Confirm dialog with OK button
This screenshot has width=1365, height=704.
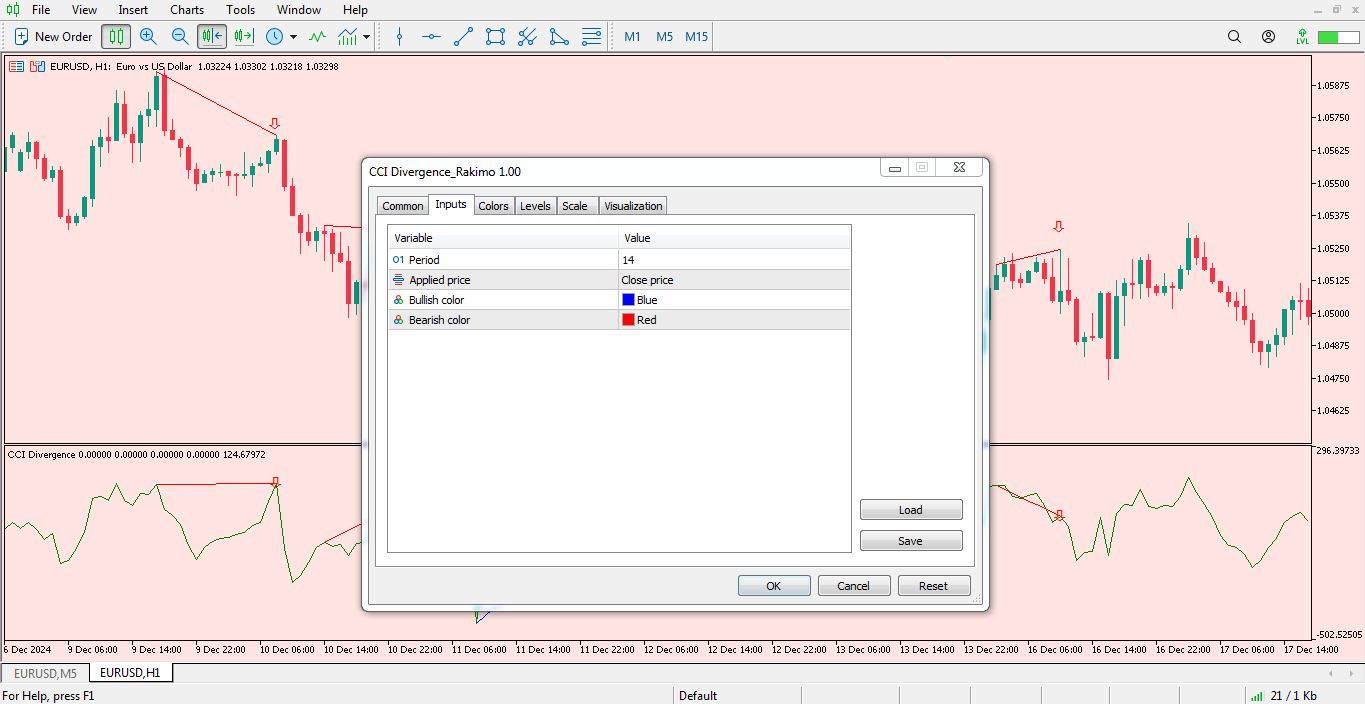click(774, 586)
